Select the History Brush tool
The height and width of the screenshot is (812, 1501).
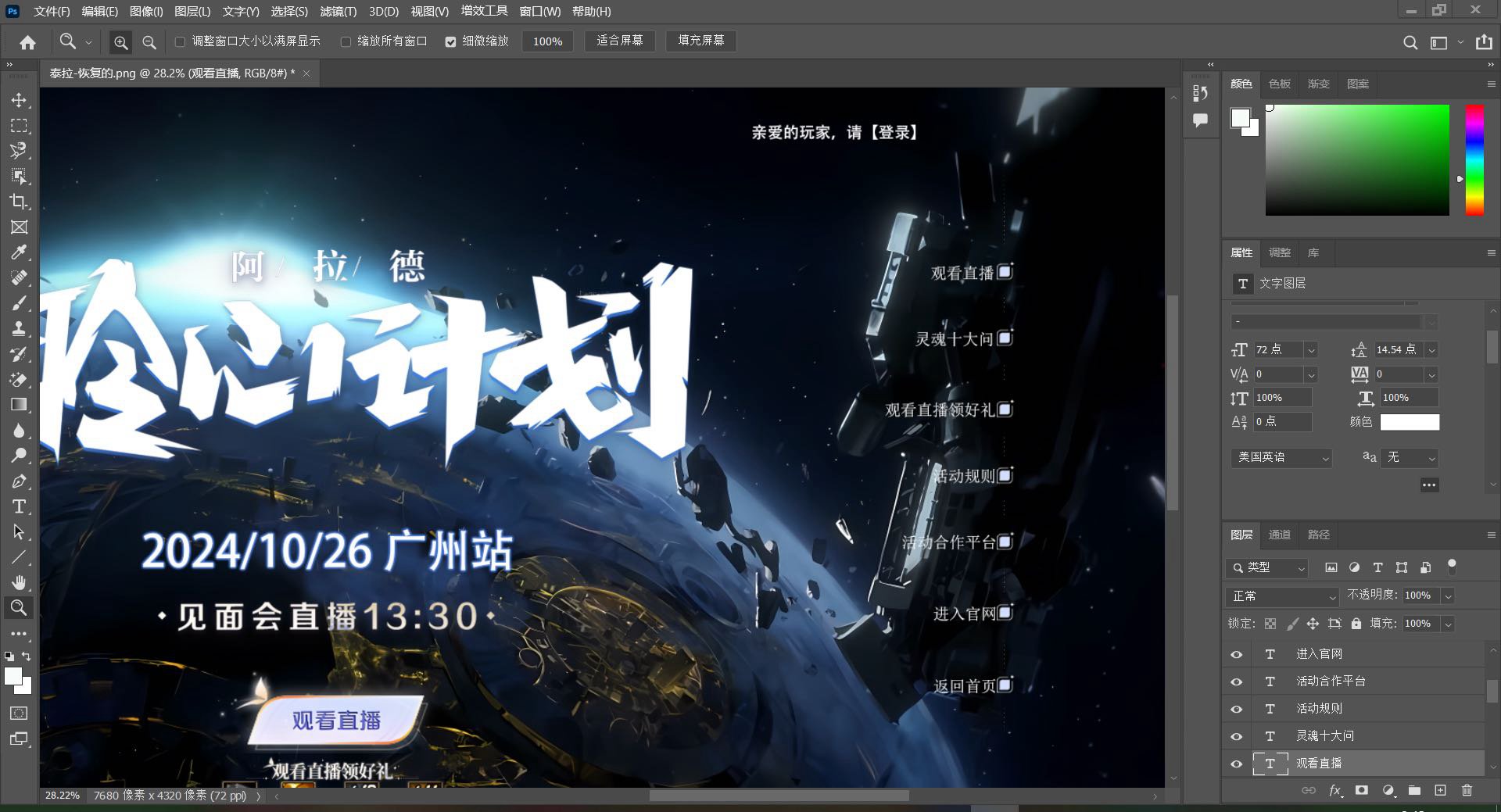coord(19,354)
